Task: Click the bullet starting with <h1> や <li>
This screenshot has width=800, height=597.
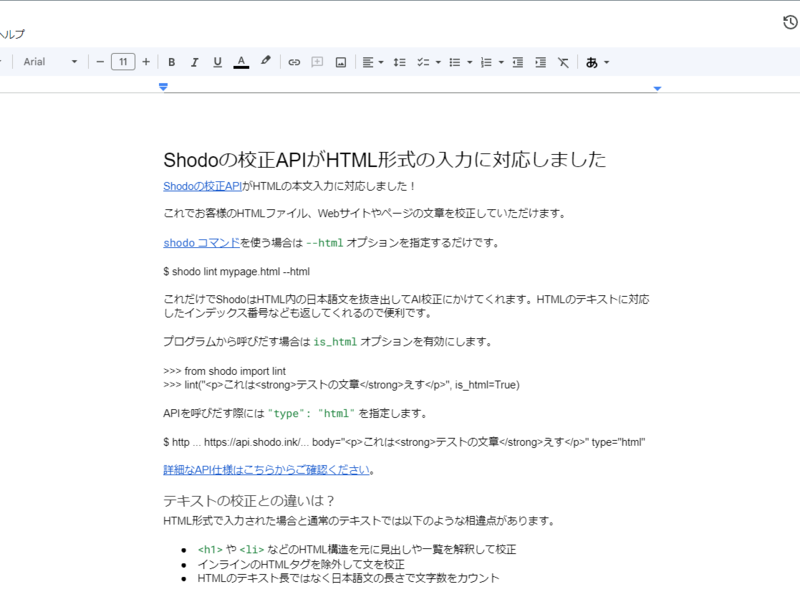Action: click(x=357, y=550)
